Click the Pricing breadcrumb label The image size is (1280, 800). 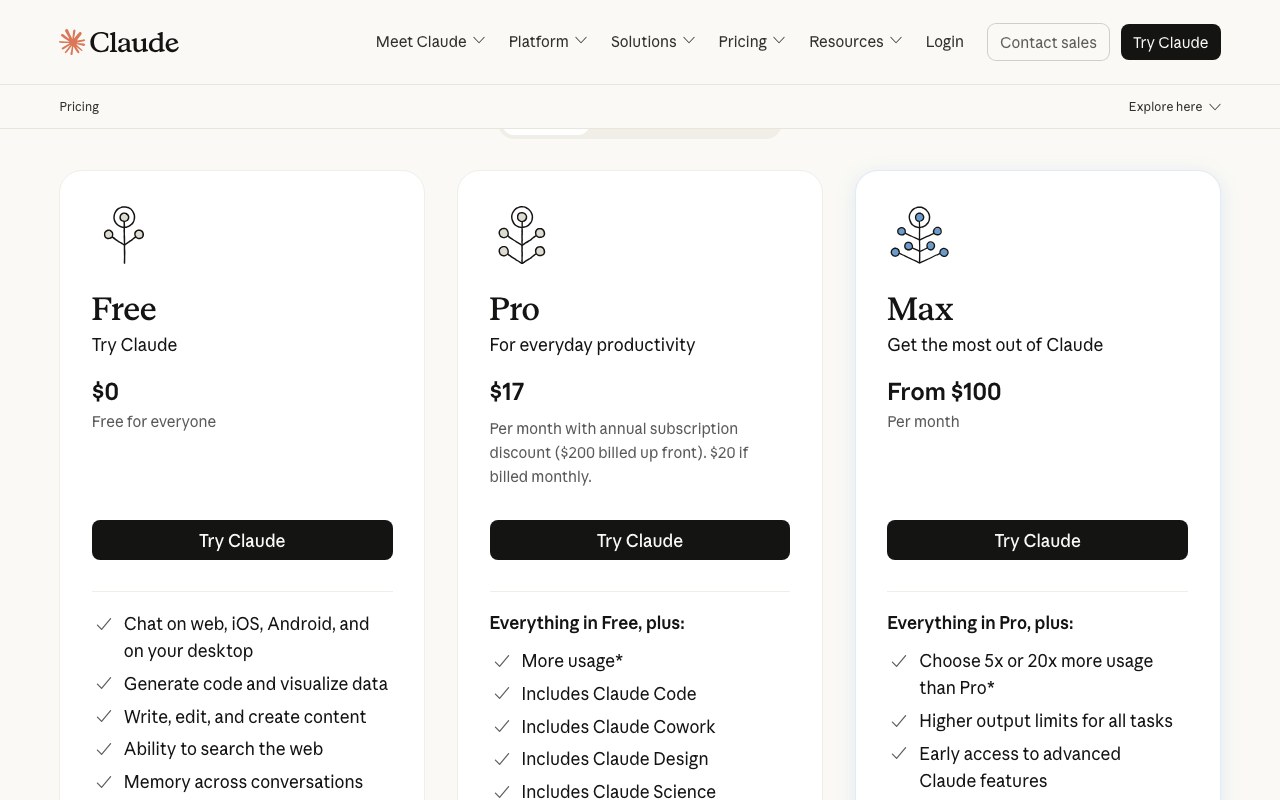point(79,107)
